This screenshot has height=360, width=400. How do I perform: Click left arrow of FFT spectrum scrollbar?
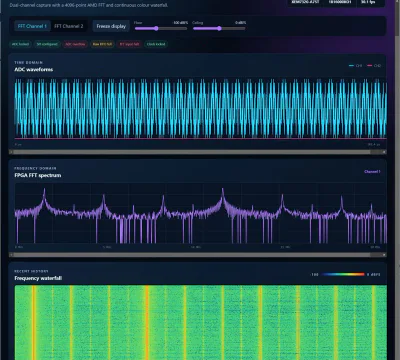(x=11, y=255)
